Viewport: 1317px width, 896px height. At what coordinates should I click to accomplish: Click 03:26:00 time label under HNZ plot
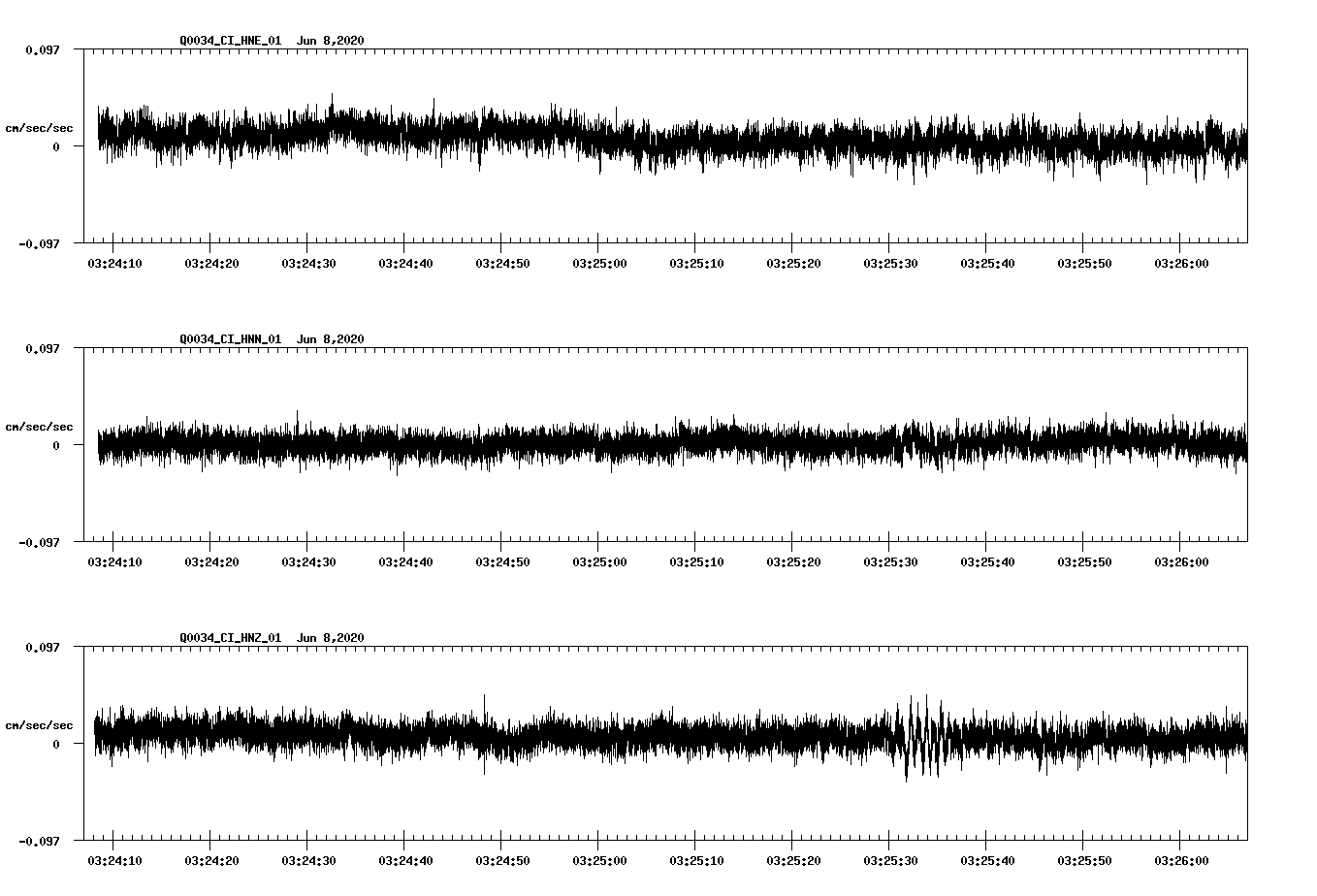click(x=1181, y=861)
